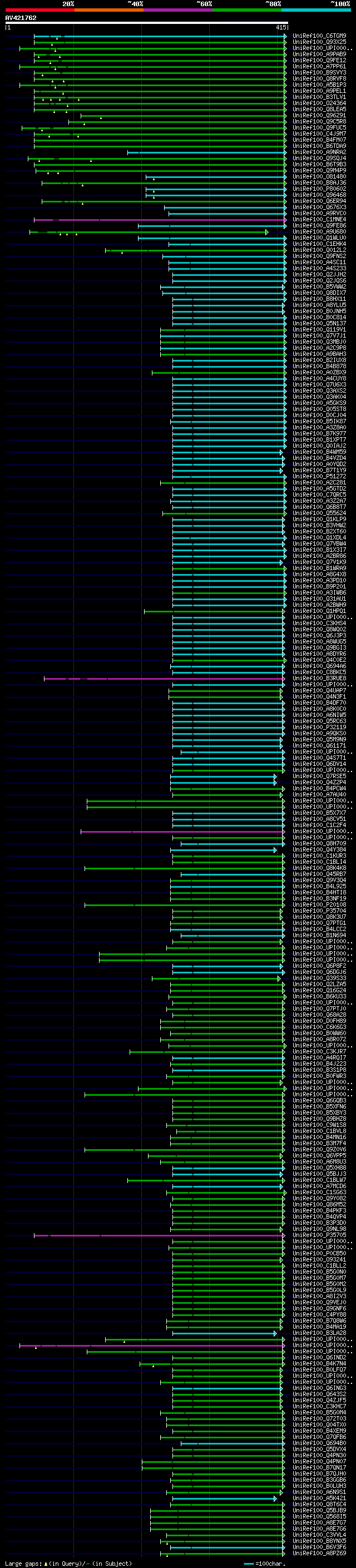
Task: Select hit label UniRef100_O24364
Action: (x=319, y=103)
